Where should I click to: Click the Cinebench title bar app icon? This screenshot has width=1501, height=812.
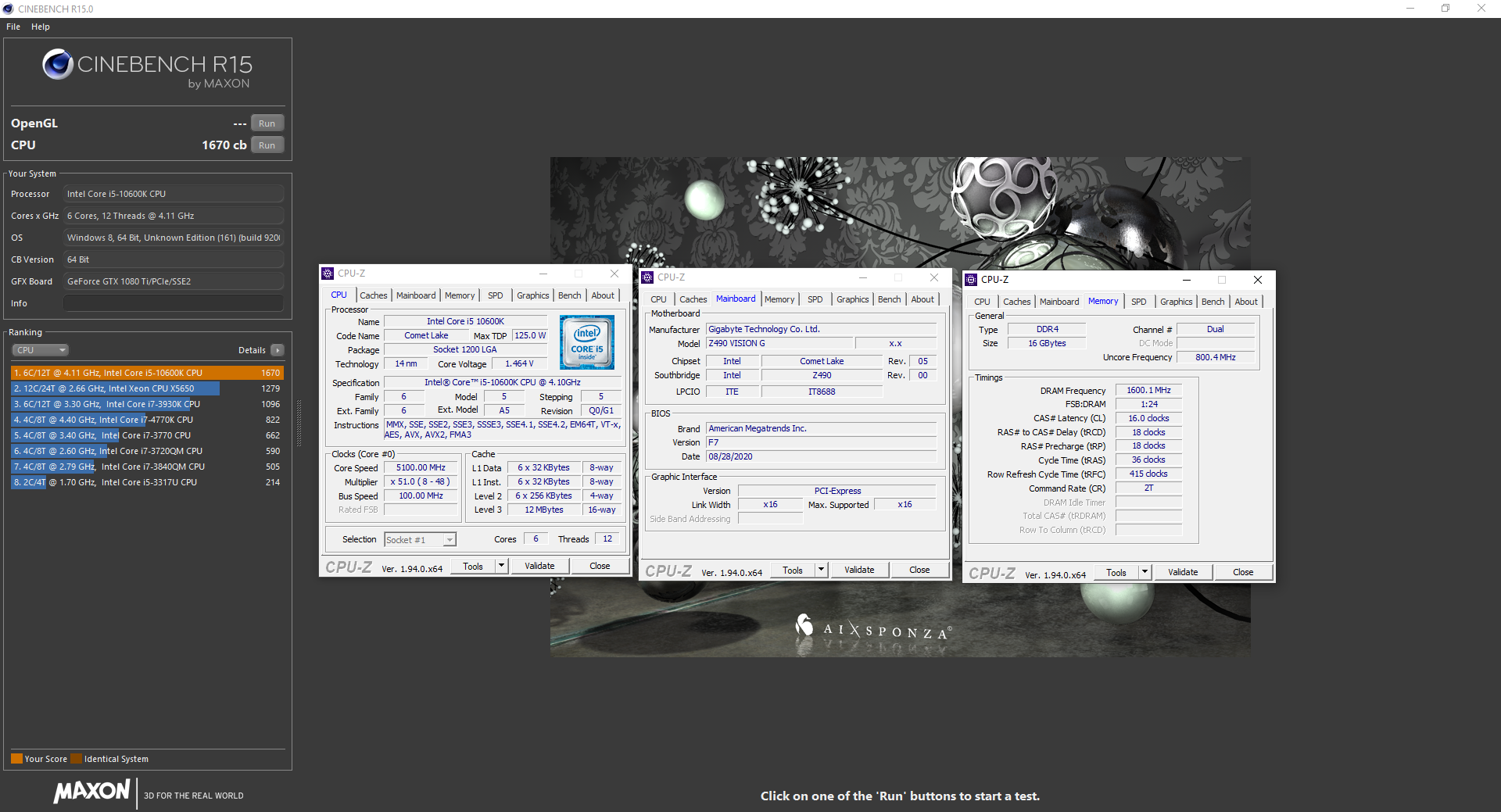9,9
